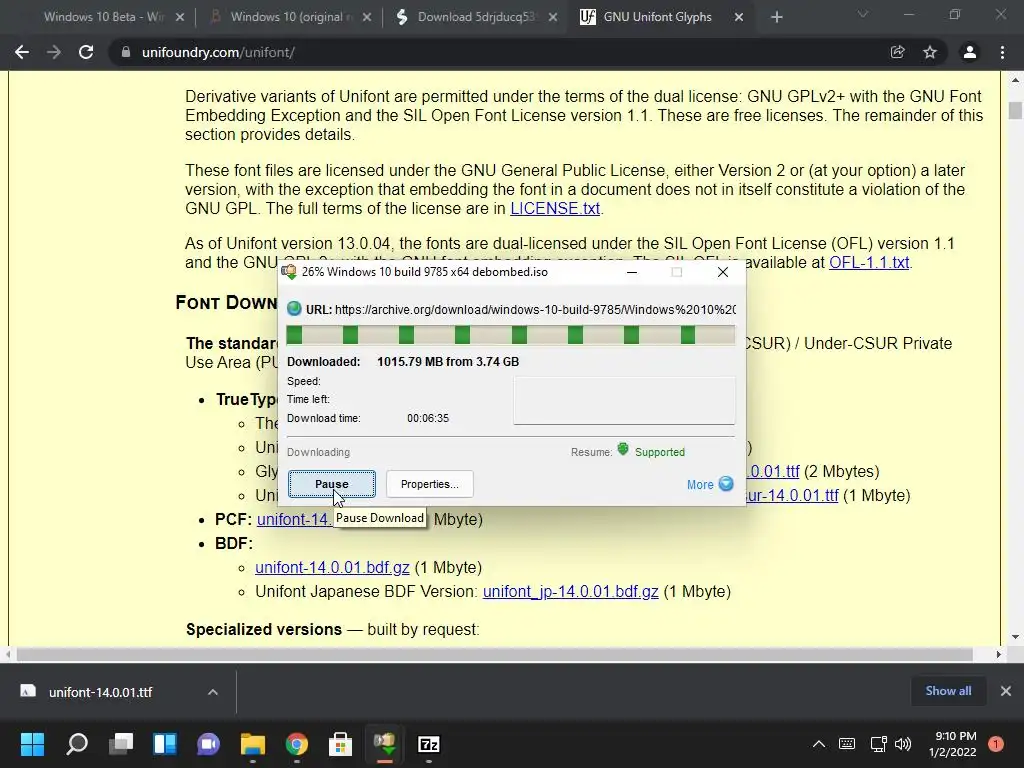This screenshot has width=1024, height=768.
Task: Close the download dialog window
Action: [722, 272]
